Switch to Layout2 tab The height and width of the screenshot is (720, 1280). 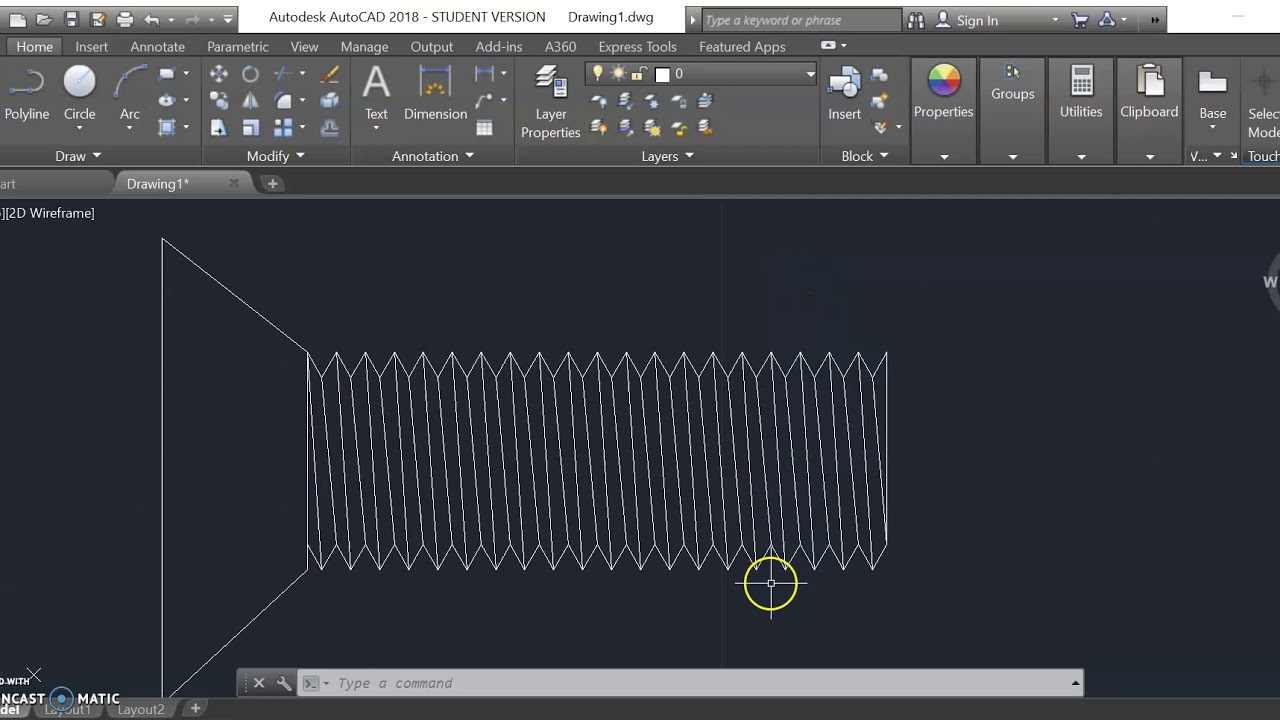(x=140, y=709)
